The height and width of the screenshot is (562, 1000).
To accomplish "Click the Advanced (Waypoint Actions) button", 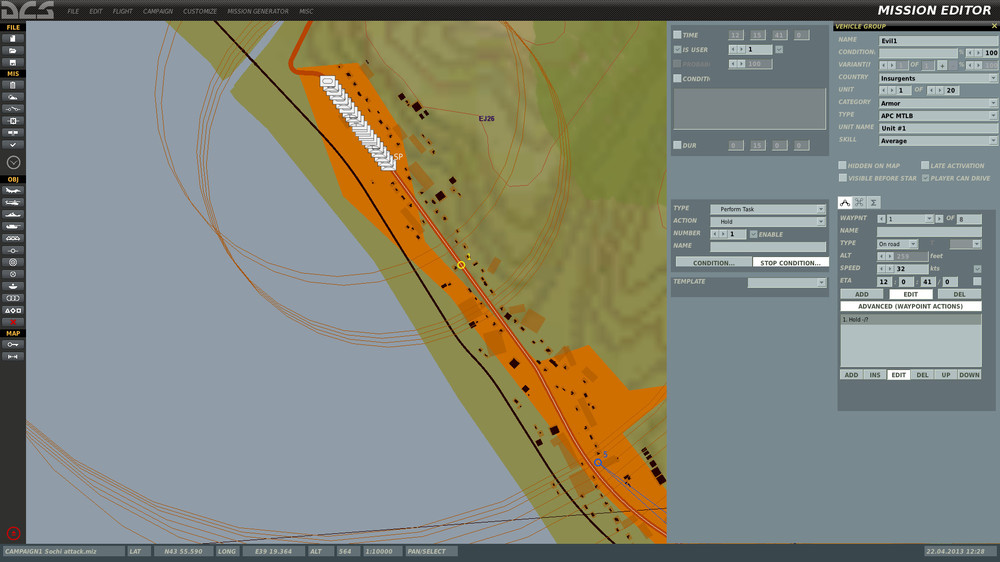I will point(911,306).
